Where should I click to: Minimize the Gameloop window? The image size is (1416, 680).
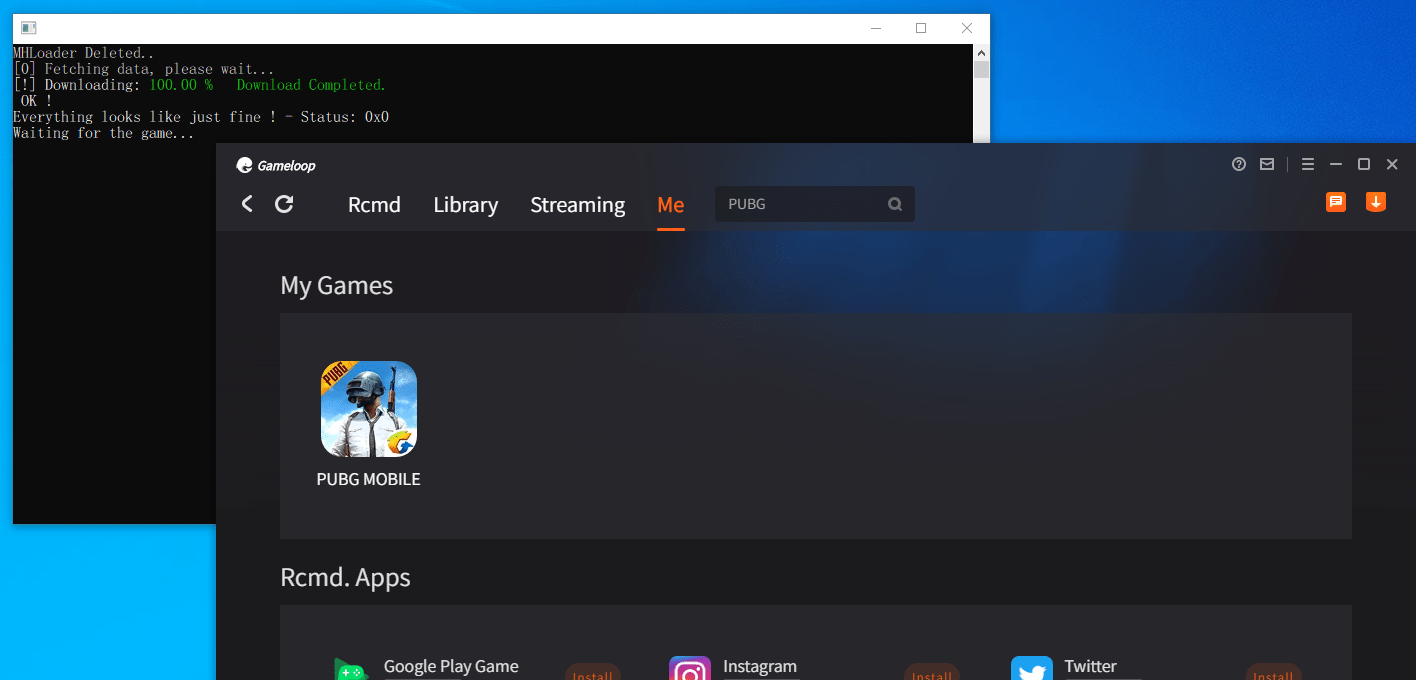click(x=1336, y=164)
